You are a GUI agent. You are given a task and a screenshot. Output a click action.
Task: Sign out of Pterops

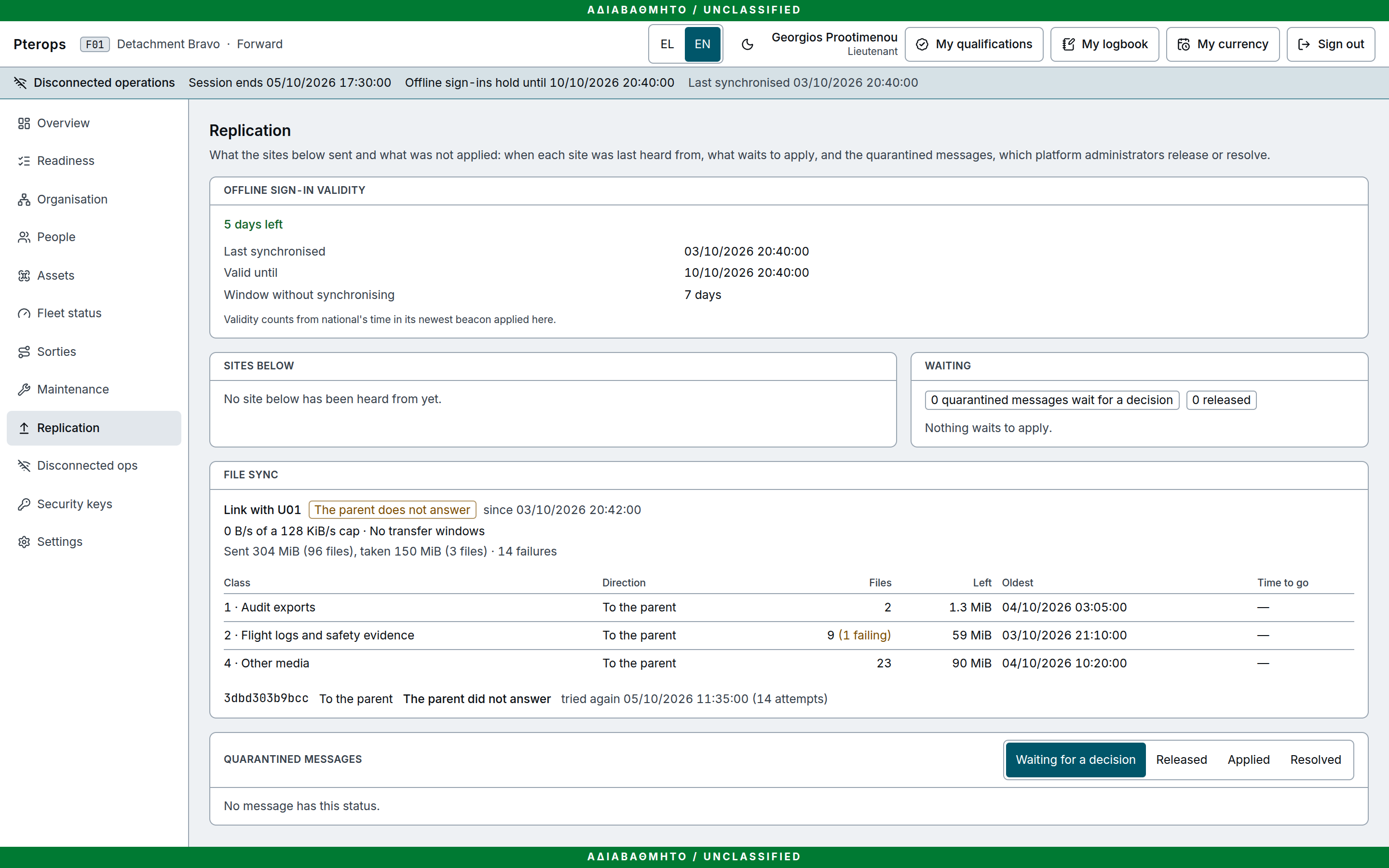tap(1331, 44)
